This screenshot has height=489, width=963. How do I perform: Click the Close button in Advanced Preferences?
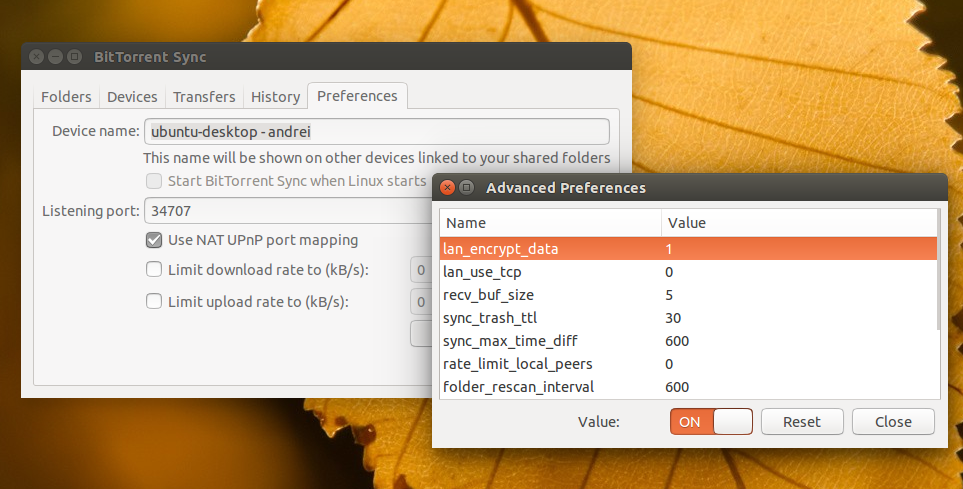pyautogui.click(x=893, y=421)
